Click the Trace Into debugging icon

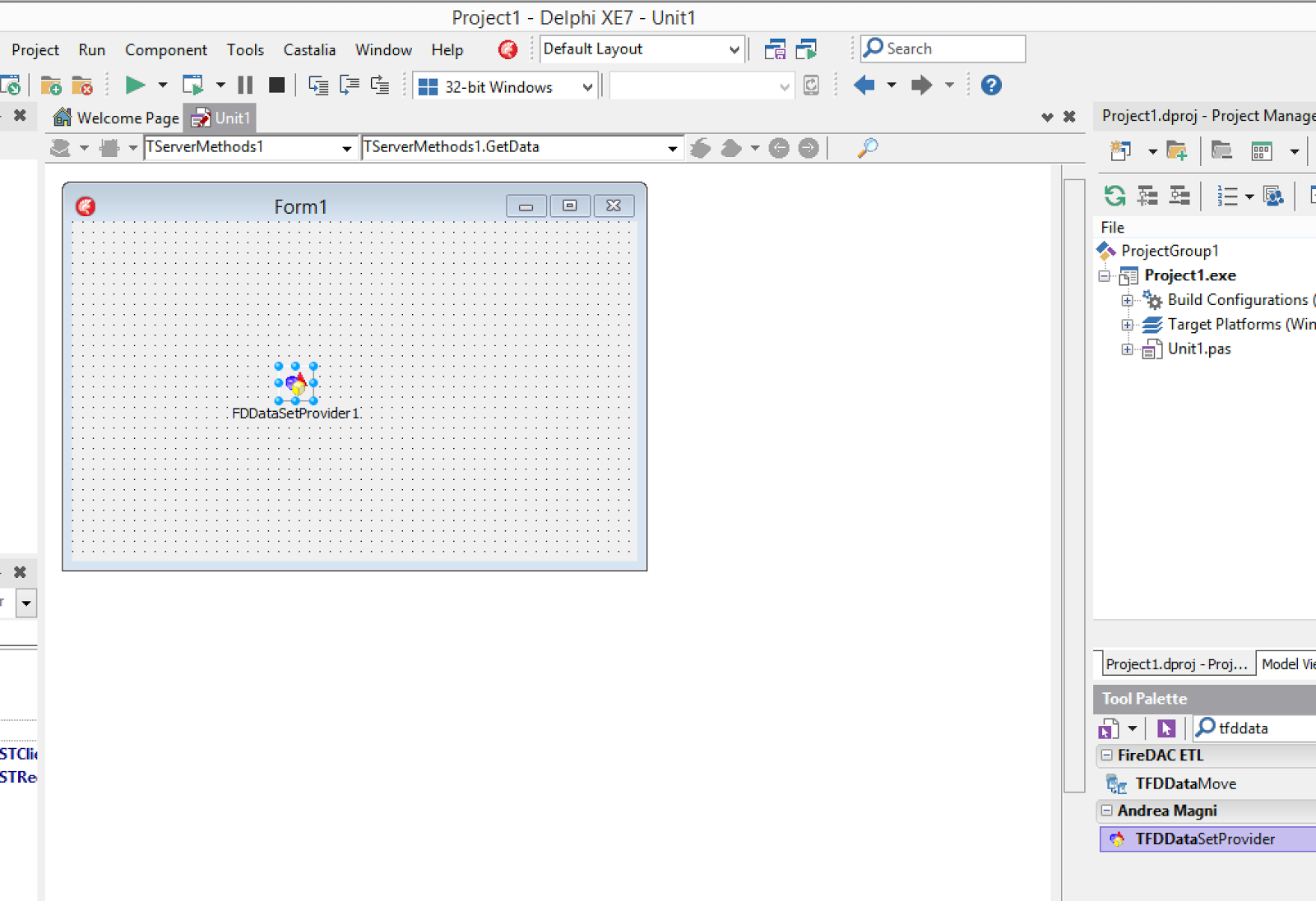click(x=318, y=85)
